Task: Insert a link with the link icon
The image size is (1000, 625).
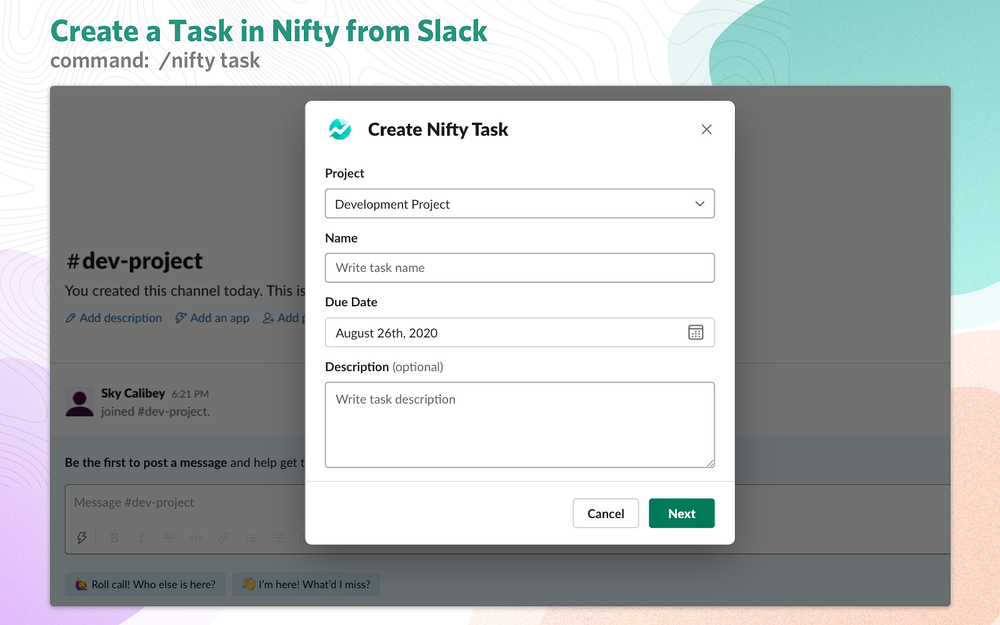Action: coord(223,538)
